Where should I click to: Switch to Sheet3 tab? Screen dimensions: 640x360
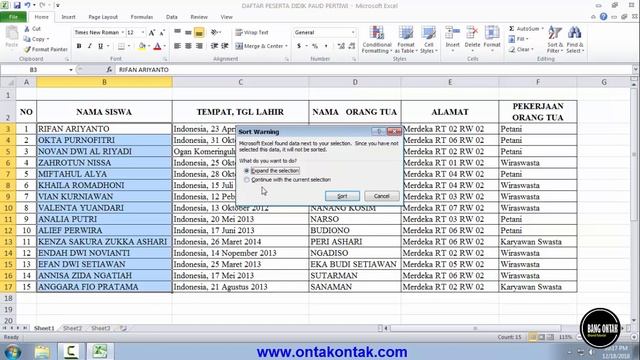[100, 328]
